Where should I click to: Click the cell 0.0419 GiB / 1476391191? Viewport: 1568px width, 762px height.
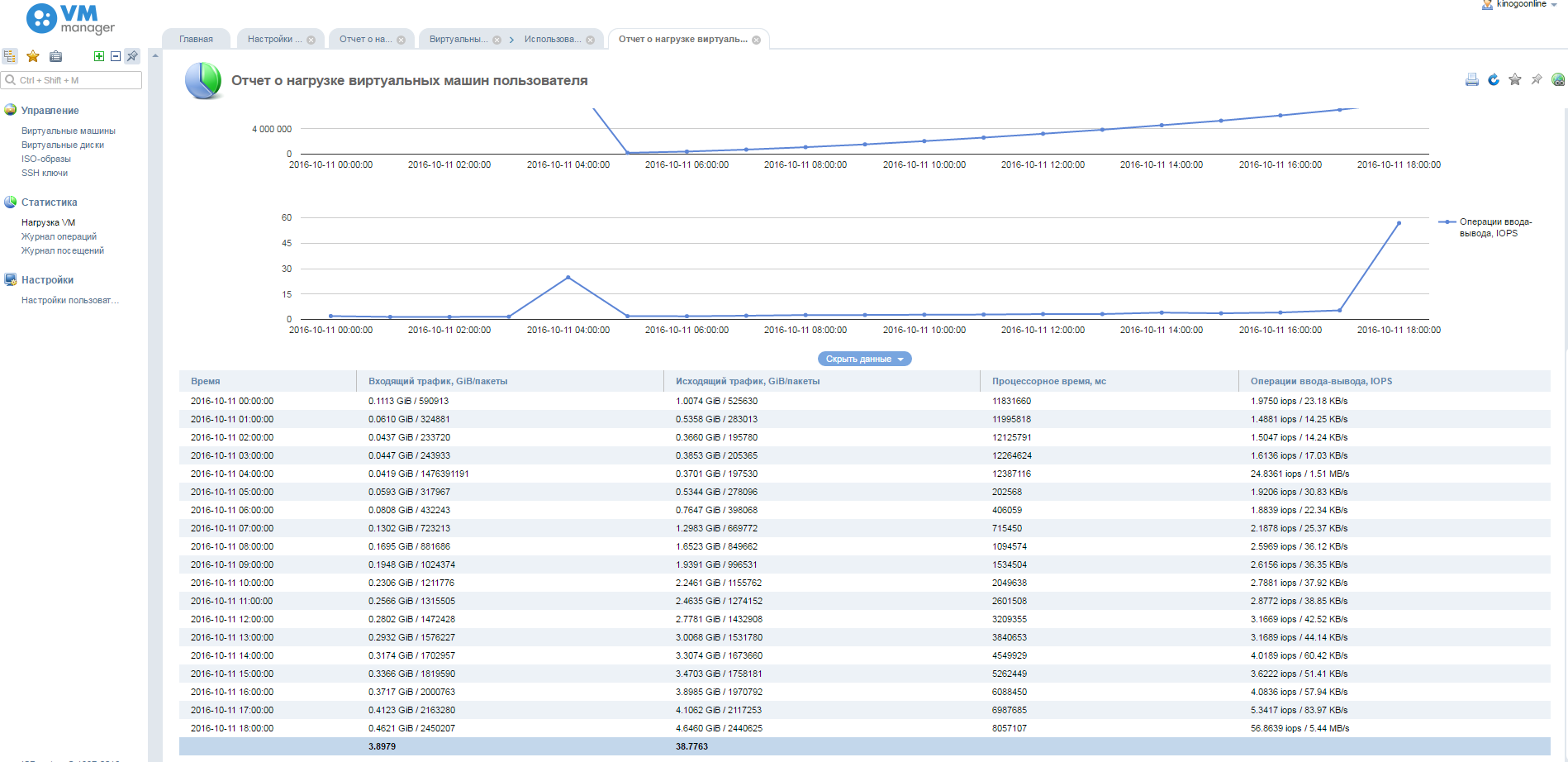(418, 474)
